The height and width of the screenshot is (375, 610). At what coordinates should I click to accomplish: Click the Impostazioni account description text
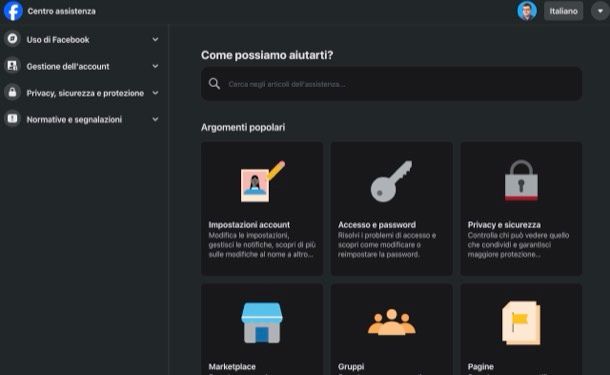click(262, 245)
